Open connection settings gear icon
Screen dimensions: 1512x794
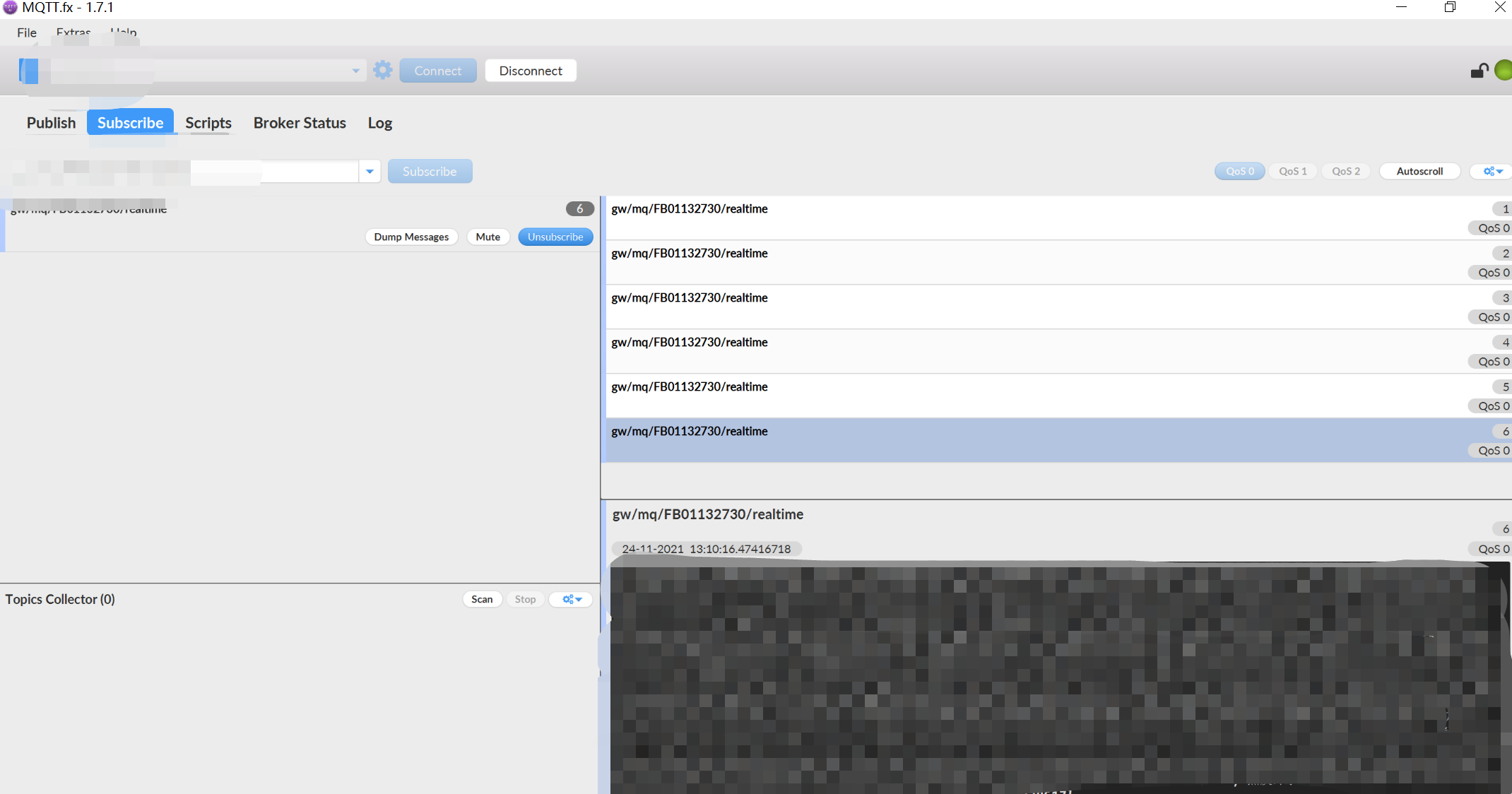383,70
